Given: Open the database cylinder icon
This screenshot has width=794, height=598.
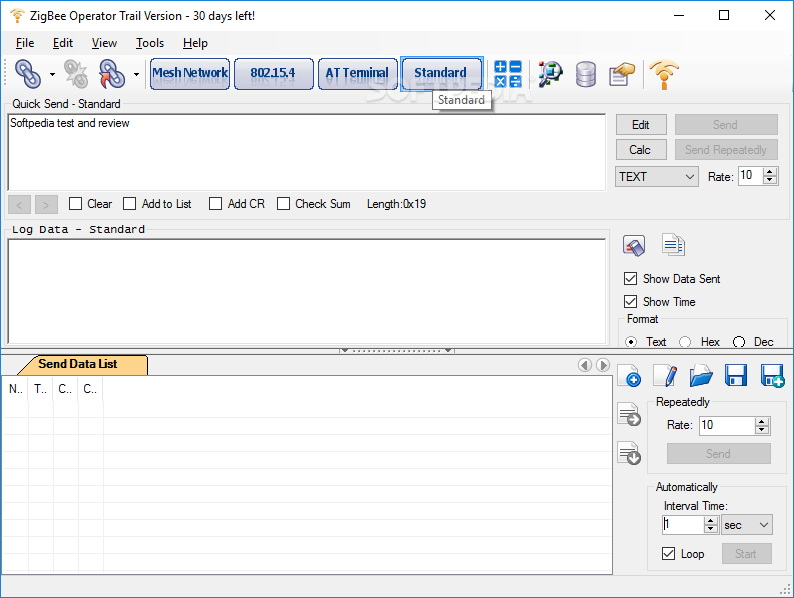Looking at the screenshot, I should tap(586, 74).
